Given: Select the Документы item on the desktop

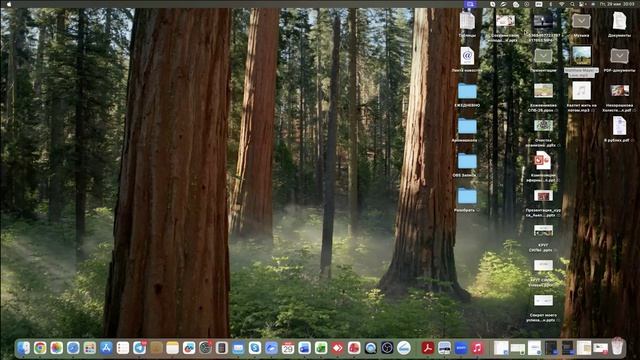Looking at the screenshot, I should 619,21.
